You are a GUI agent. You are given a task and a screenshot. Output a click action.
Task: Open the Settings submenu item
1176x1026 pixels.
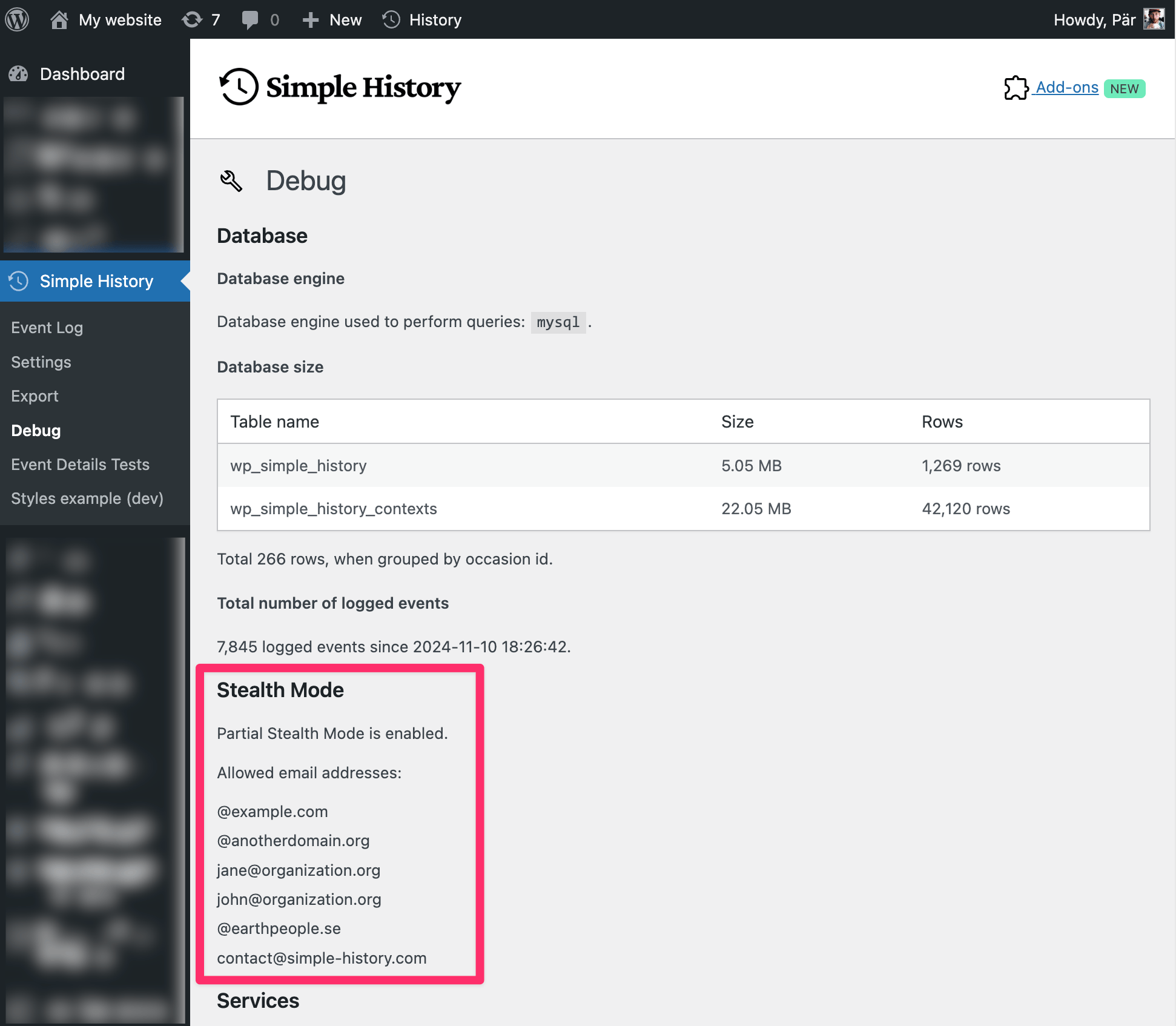click(41, 362)
